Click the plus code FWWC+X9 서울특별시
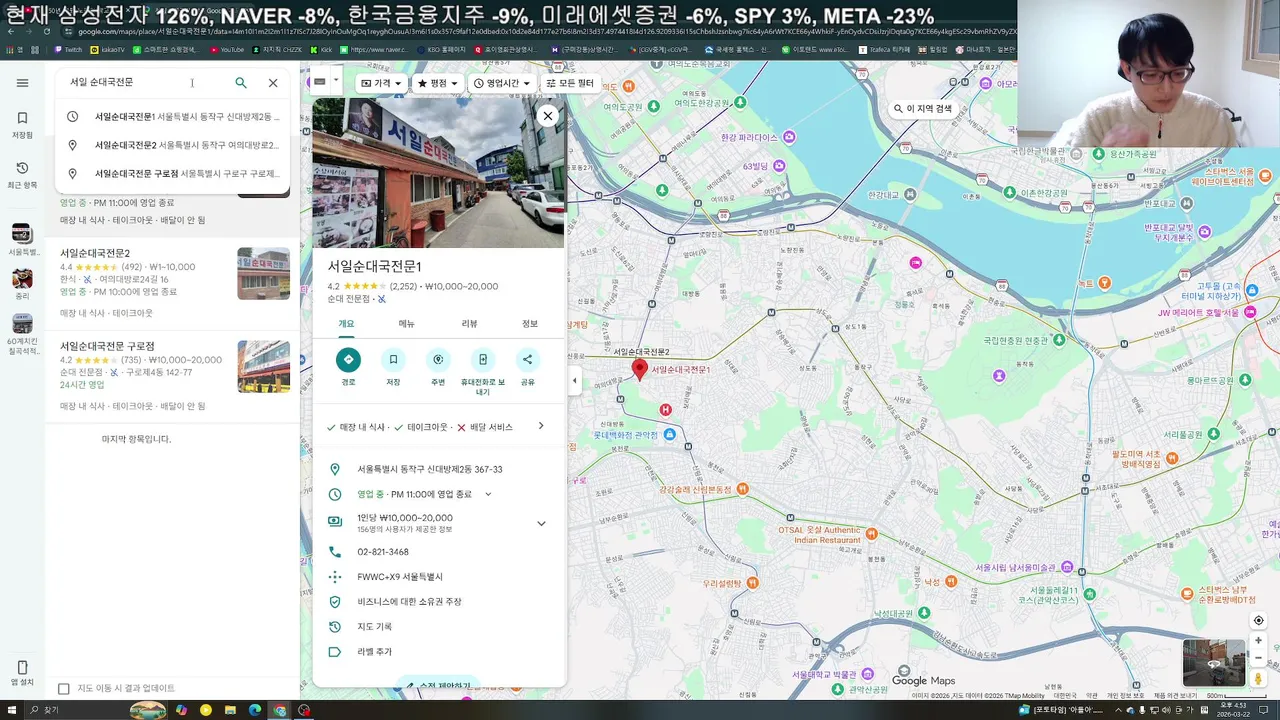Image resolution: width=1280 pixels, height=720 pixels. [400, 577]
